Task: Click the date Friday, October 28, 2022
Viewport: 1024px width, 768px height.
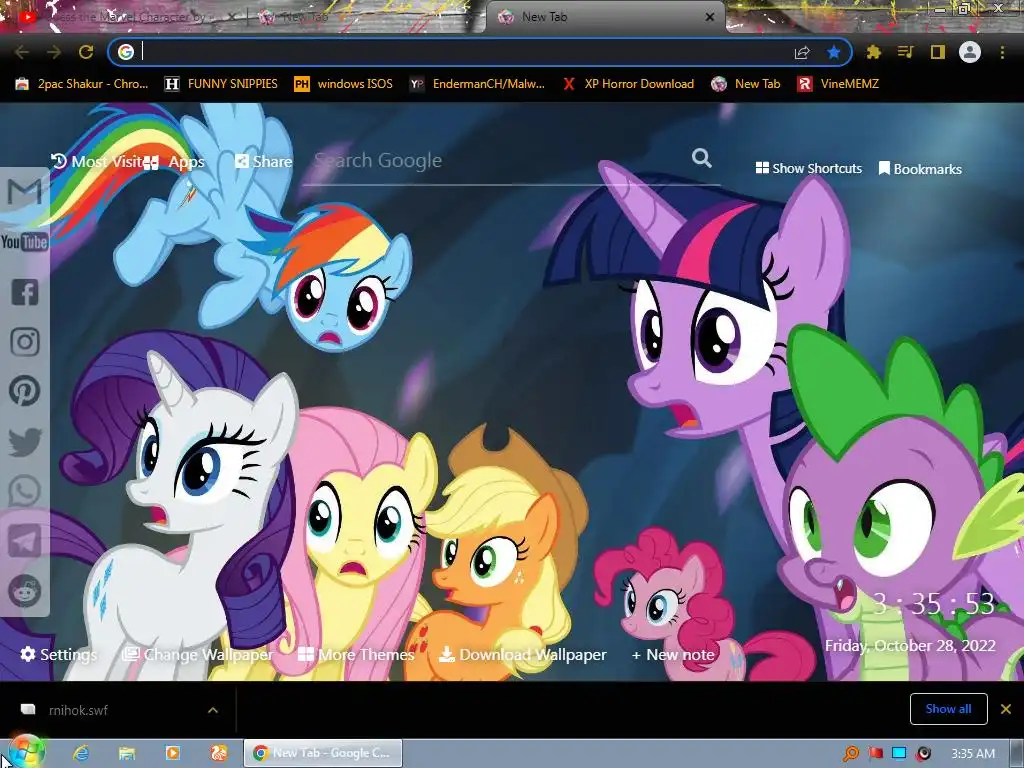Action: [910, 646]
